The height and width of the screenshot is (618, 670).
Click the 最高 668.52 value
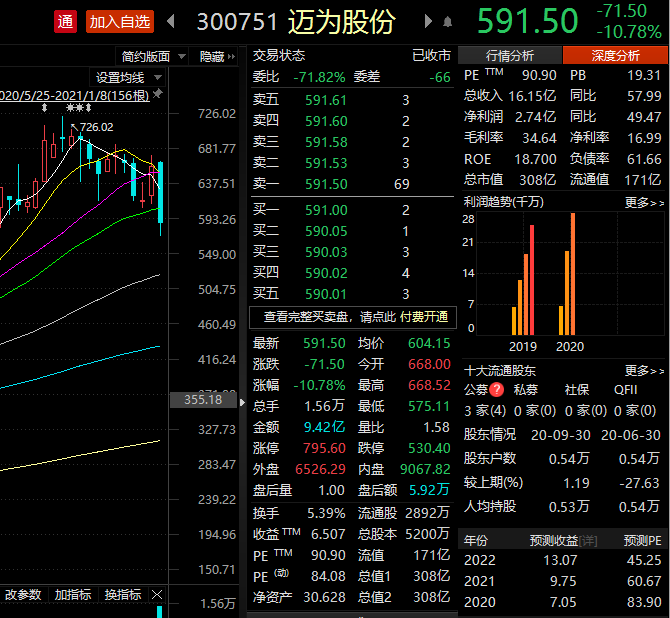tap(429, 385)
